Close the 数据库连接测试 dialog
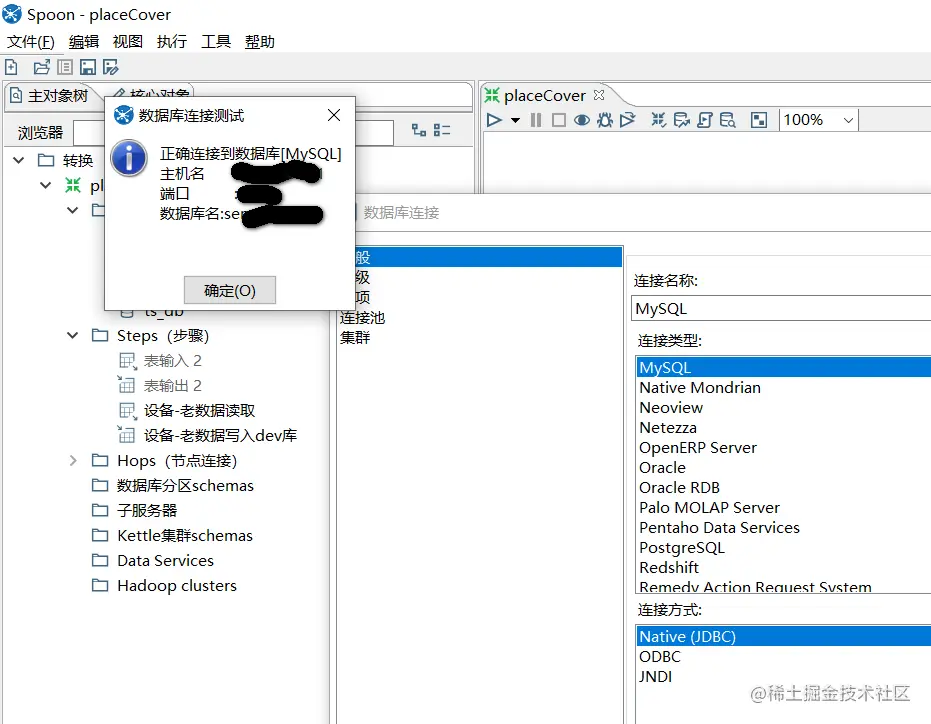 [334, 115]
